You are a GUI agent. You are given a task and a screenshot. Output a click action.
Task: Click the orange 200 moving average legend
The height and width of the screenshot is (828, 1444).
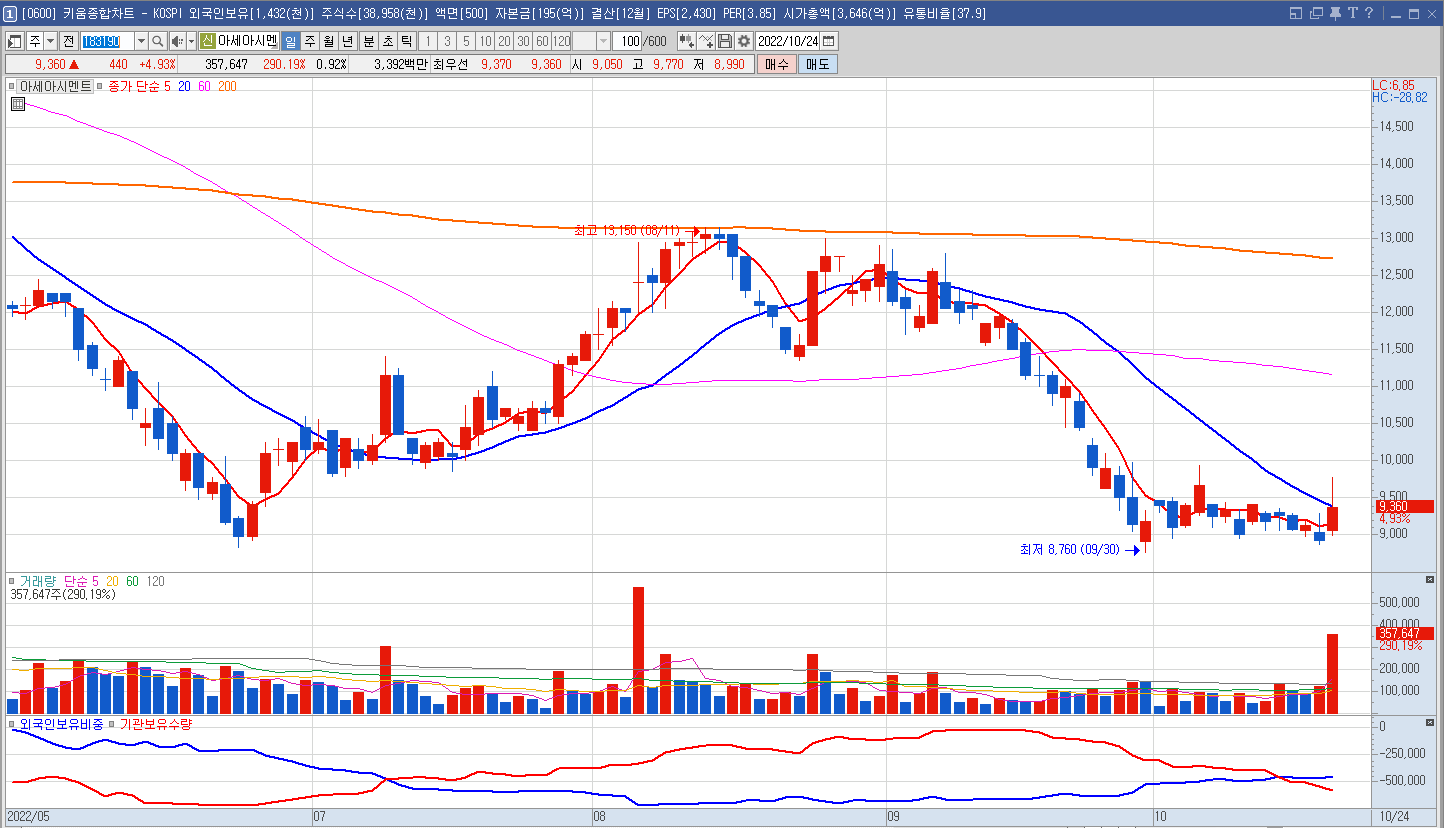tap(227, 87)
